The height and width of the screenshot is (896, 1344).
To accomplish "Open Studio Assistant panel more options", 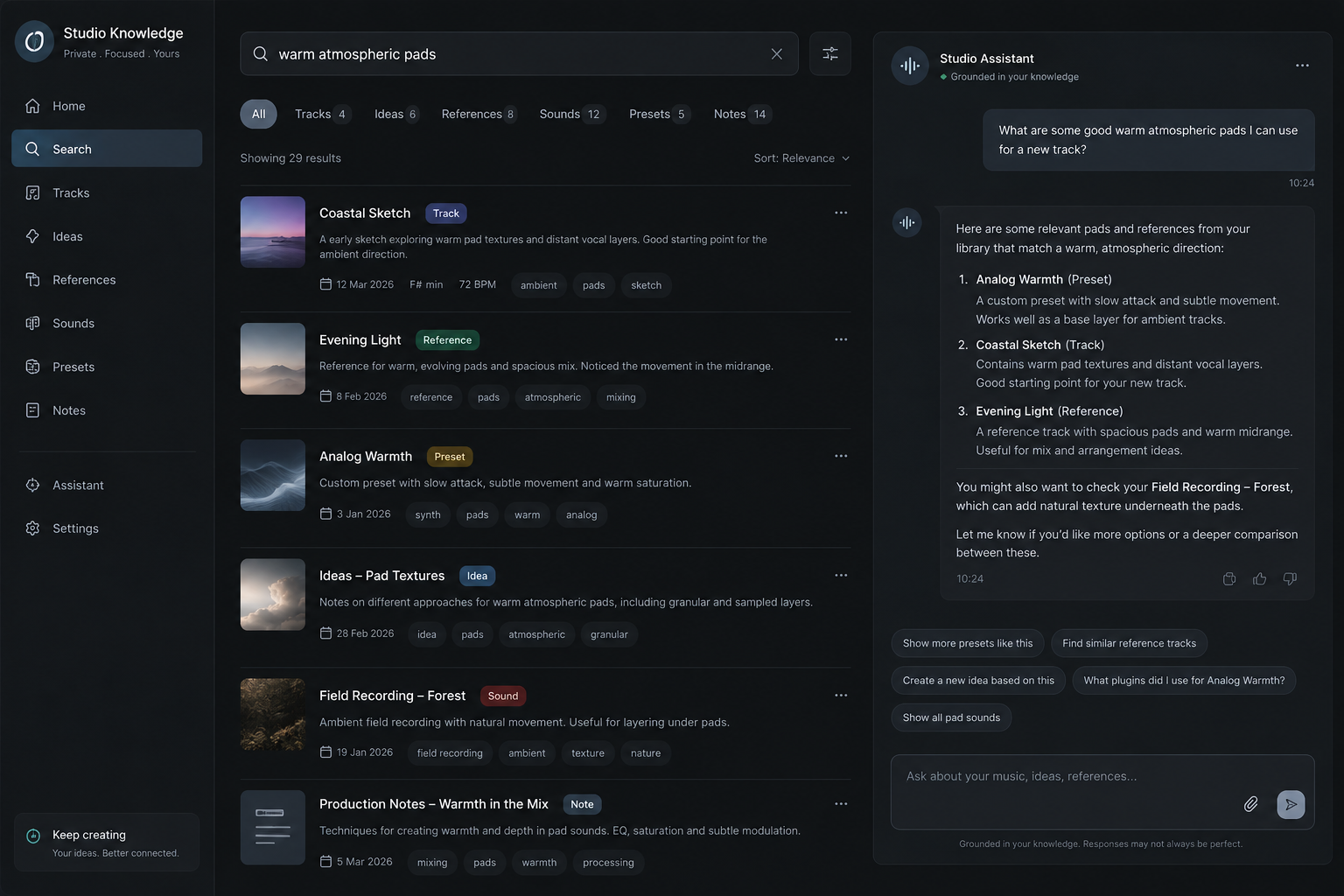I will click(1302, 66).
